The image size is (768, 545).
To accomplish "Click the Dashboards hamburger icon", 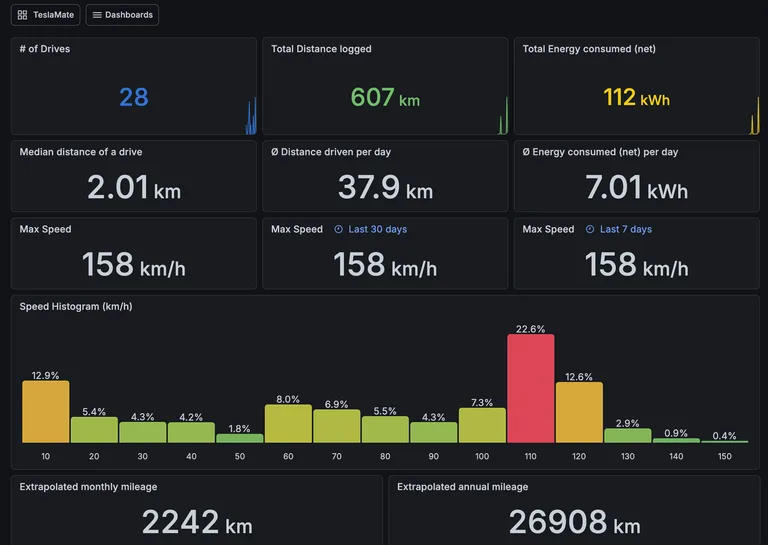I will (x=97, y=15).
